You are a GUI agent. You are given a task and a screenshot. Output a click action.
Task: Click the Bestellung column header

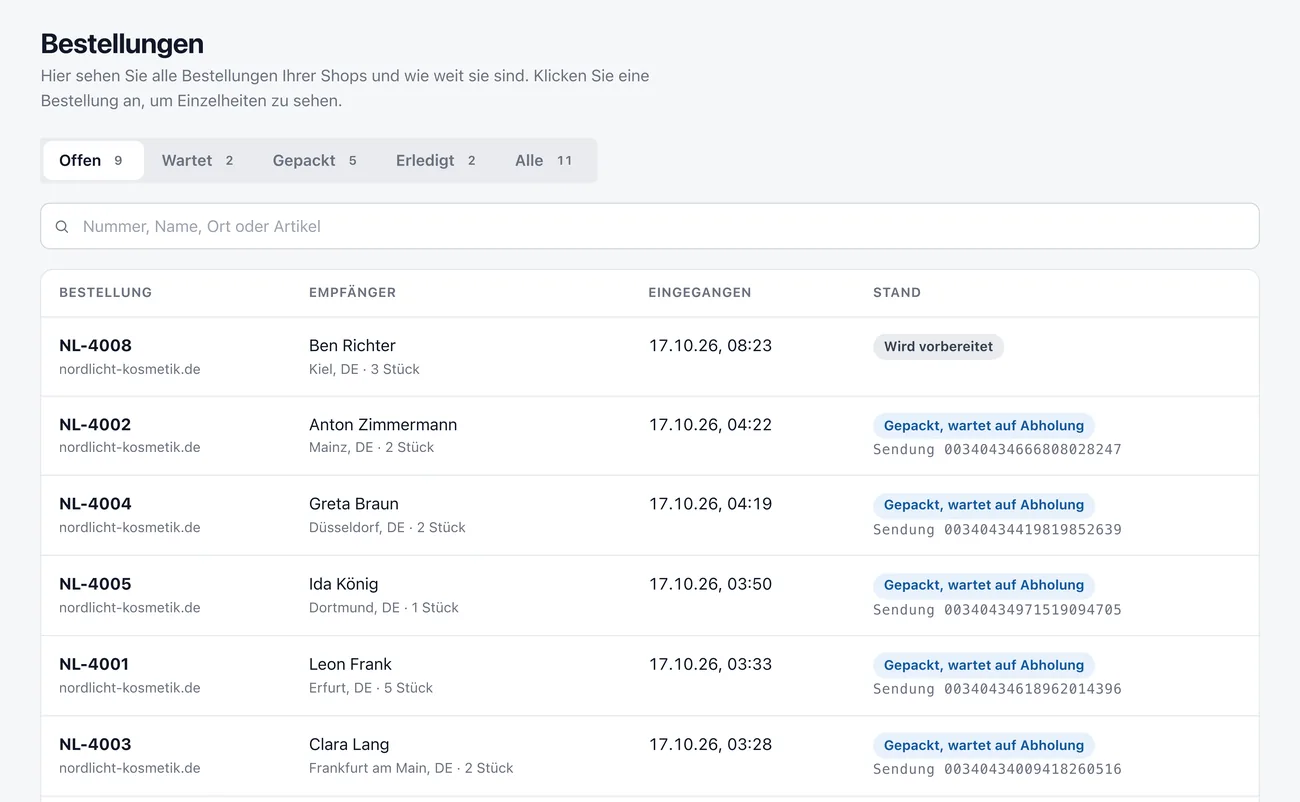105,293
